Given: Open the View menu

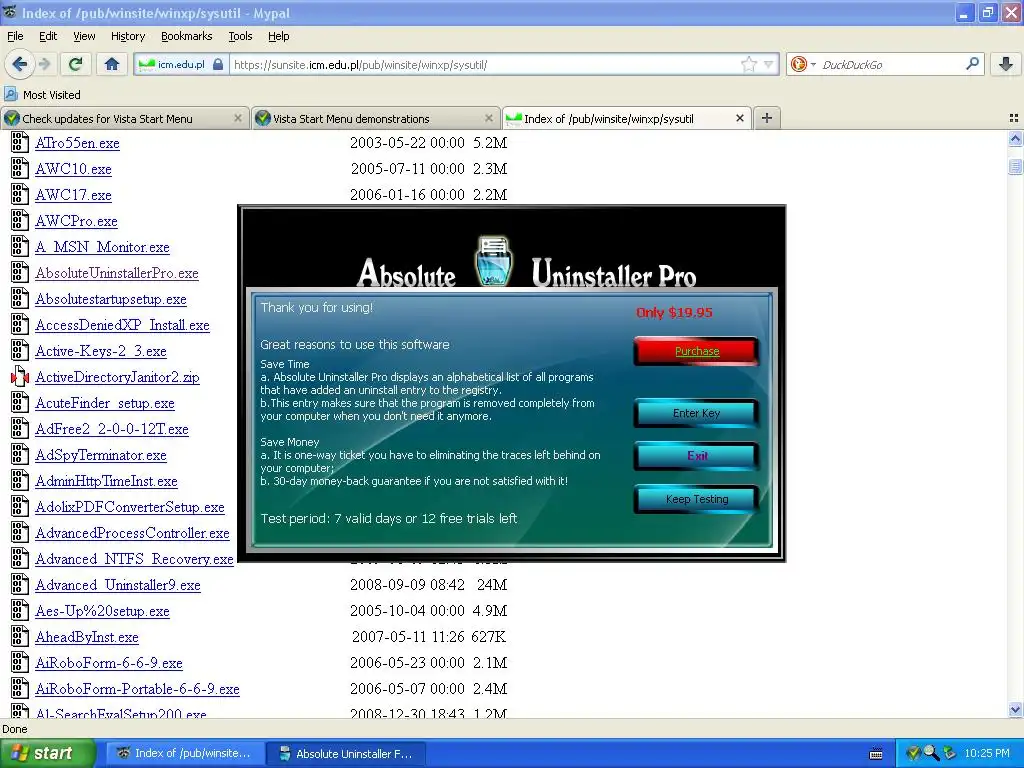Looking at the screenshot, I should point(84,36).
